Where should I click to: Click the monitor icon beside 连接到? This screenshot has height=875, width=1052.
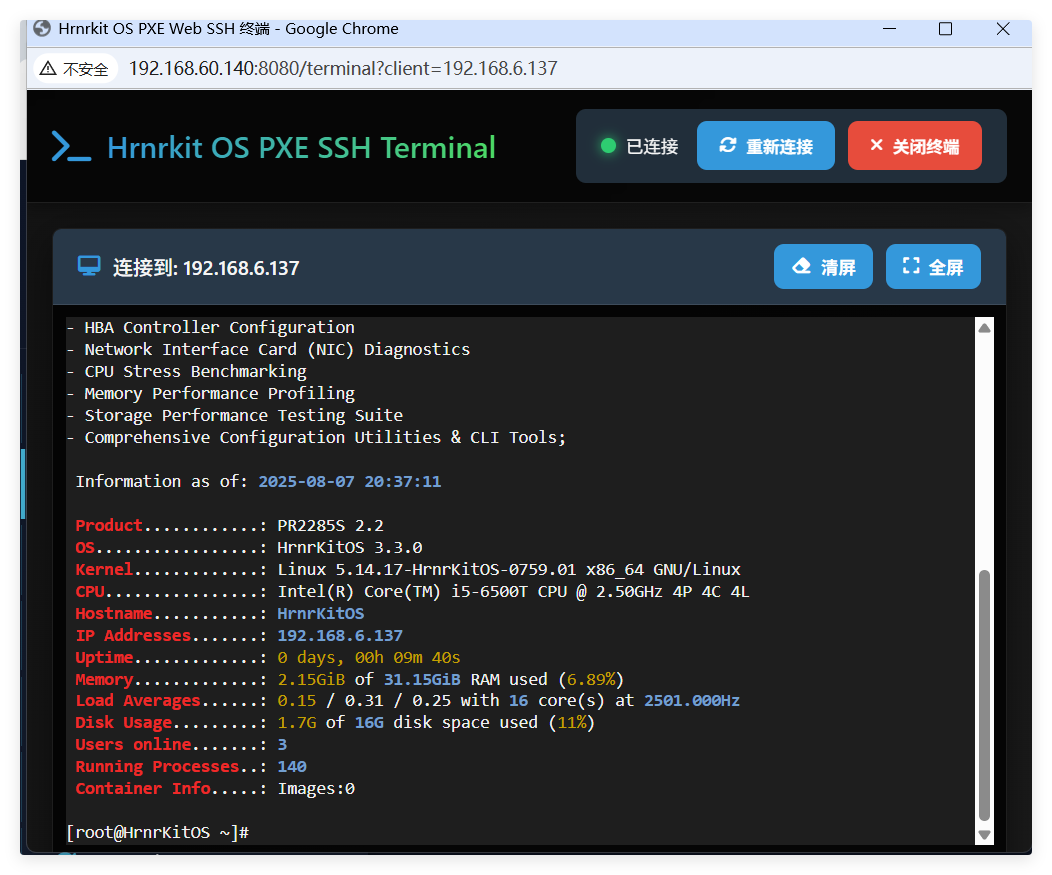tap(90, 267)
